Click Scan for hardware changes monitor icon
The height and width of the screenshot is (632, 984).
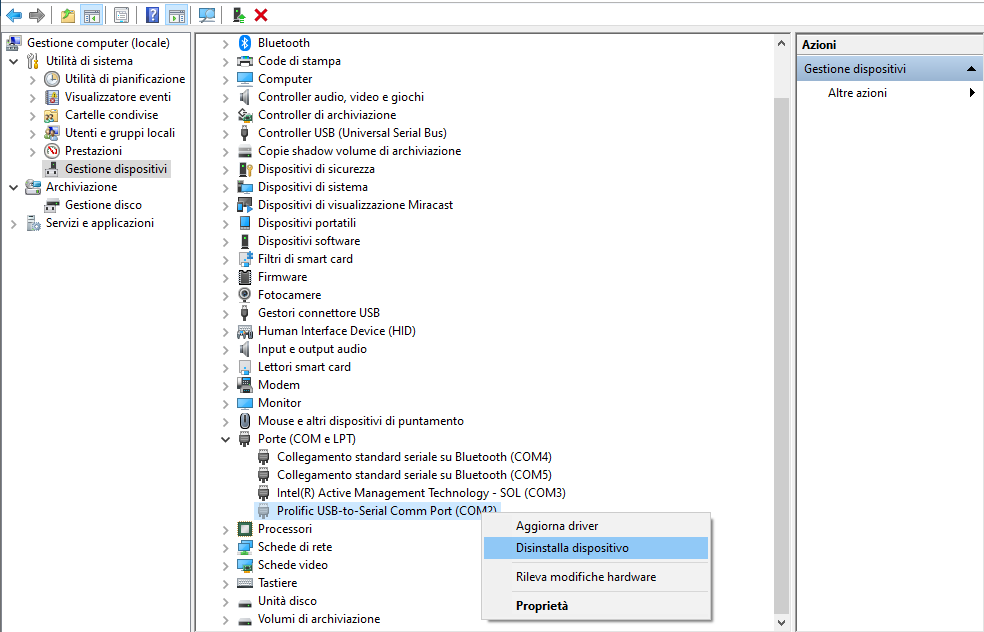pos(206,15)
